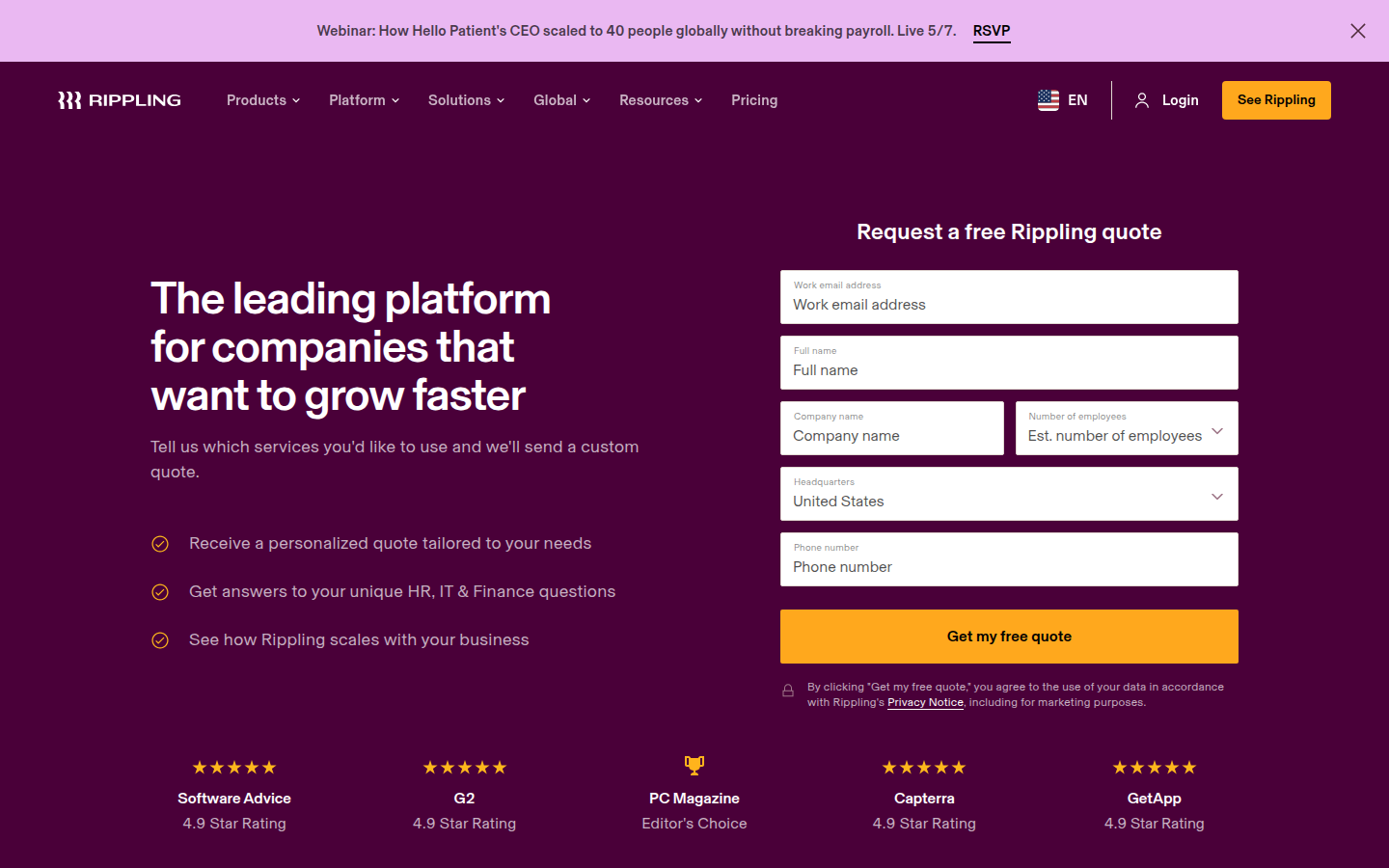Expand the Resources menu
Screen dimensions: 1389x868
point(661,100)
